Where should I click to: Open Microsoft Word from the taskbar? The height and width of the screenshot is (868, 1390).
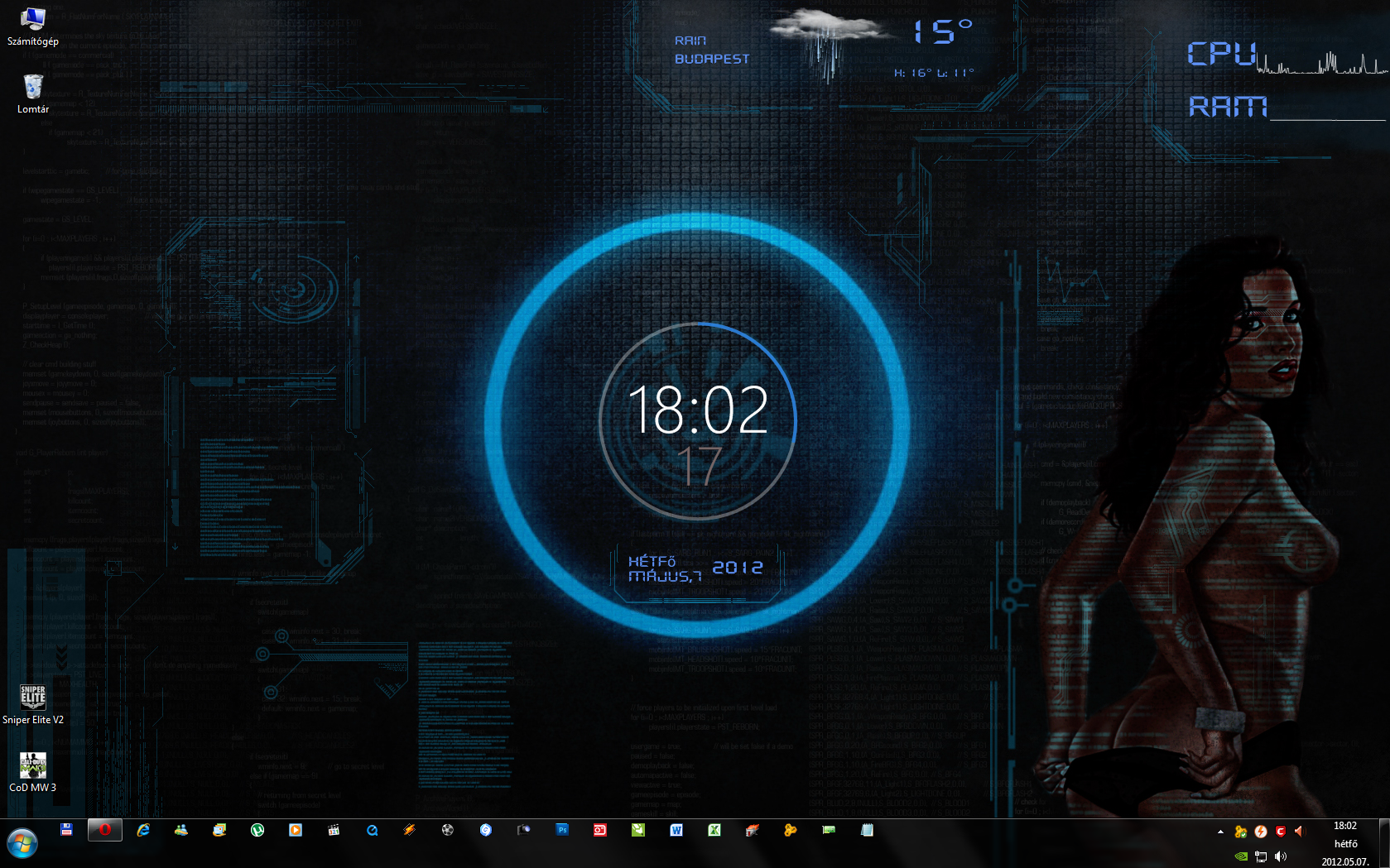click(x=676, y=830)
